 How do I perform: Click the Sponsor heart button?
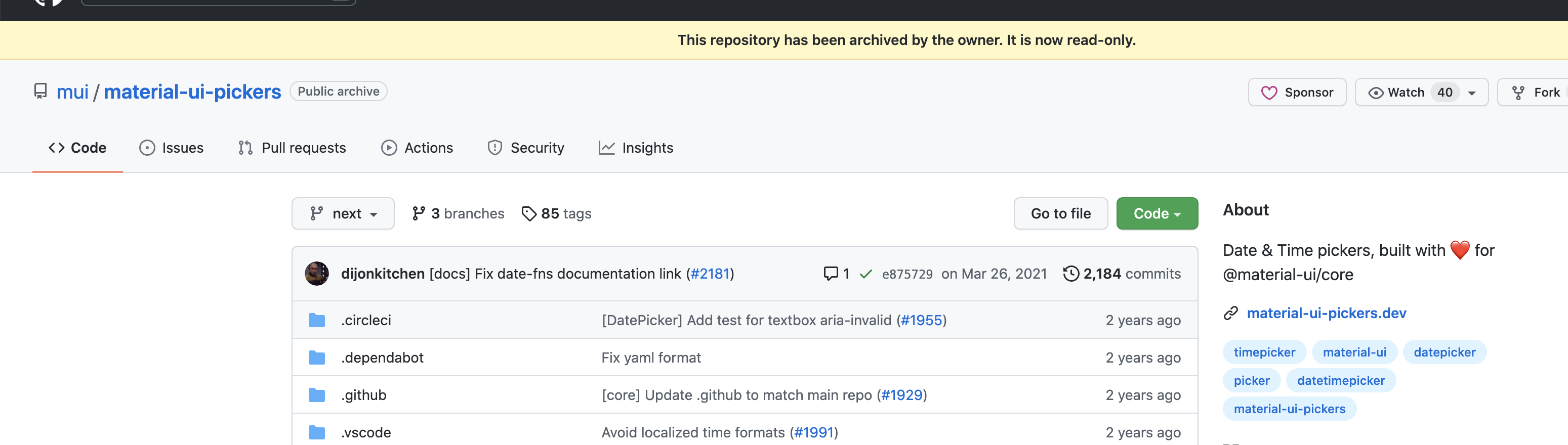pos(1297,93)
